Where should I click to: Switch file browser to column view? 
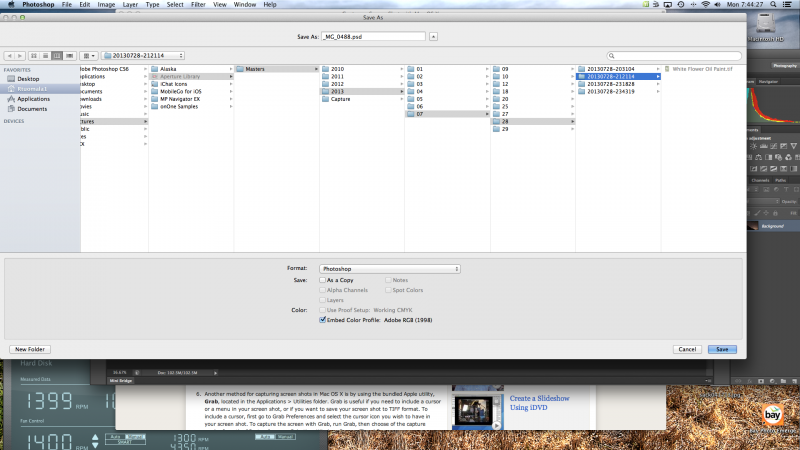coord(57,56)
